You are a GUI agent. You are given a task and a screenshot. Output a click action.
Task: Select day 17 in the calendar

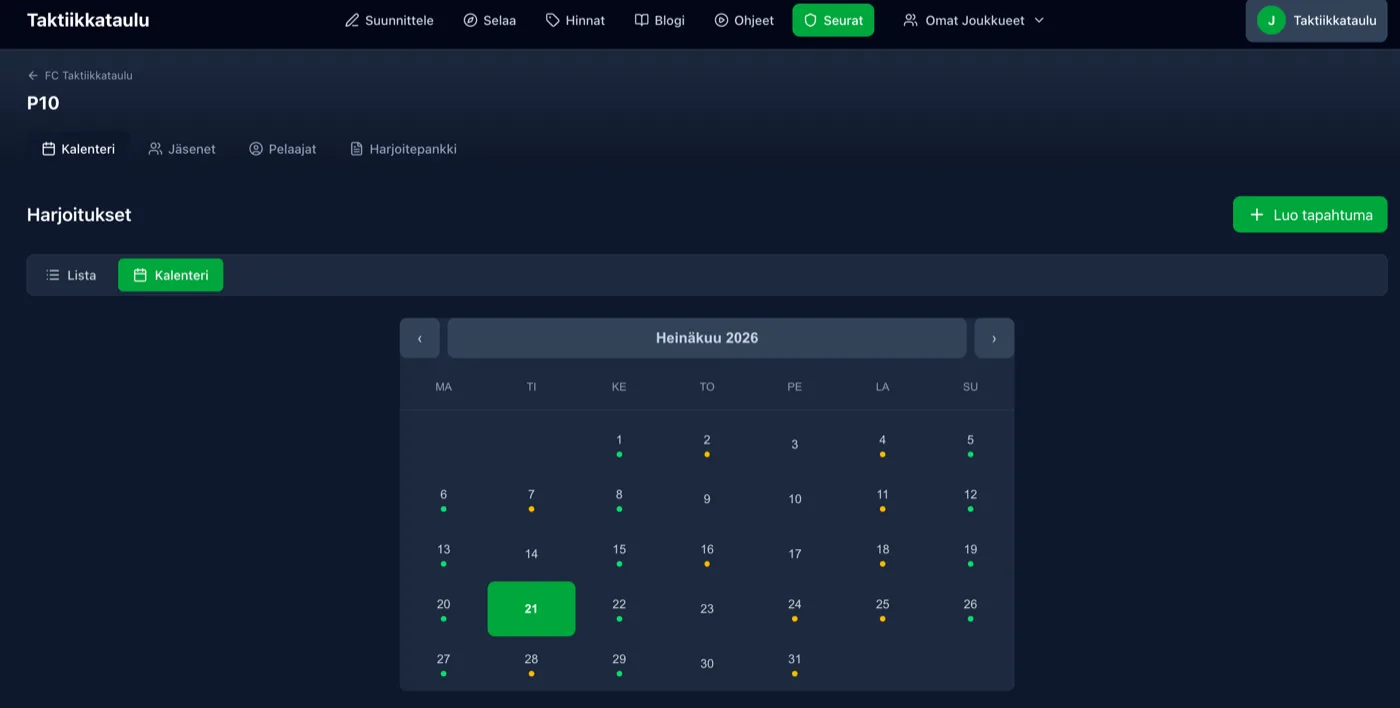[x=795, y=554]
